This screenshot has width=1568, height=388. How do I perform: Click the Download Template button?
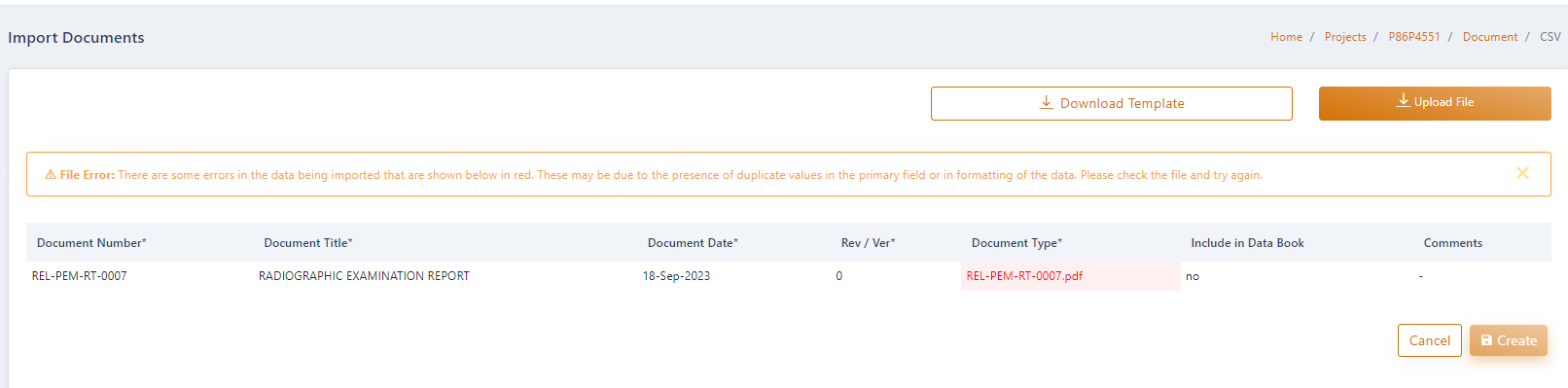[x=1111, y=103]
